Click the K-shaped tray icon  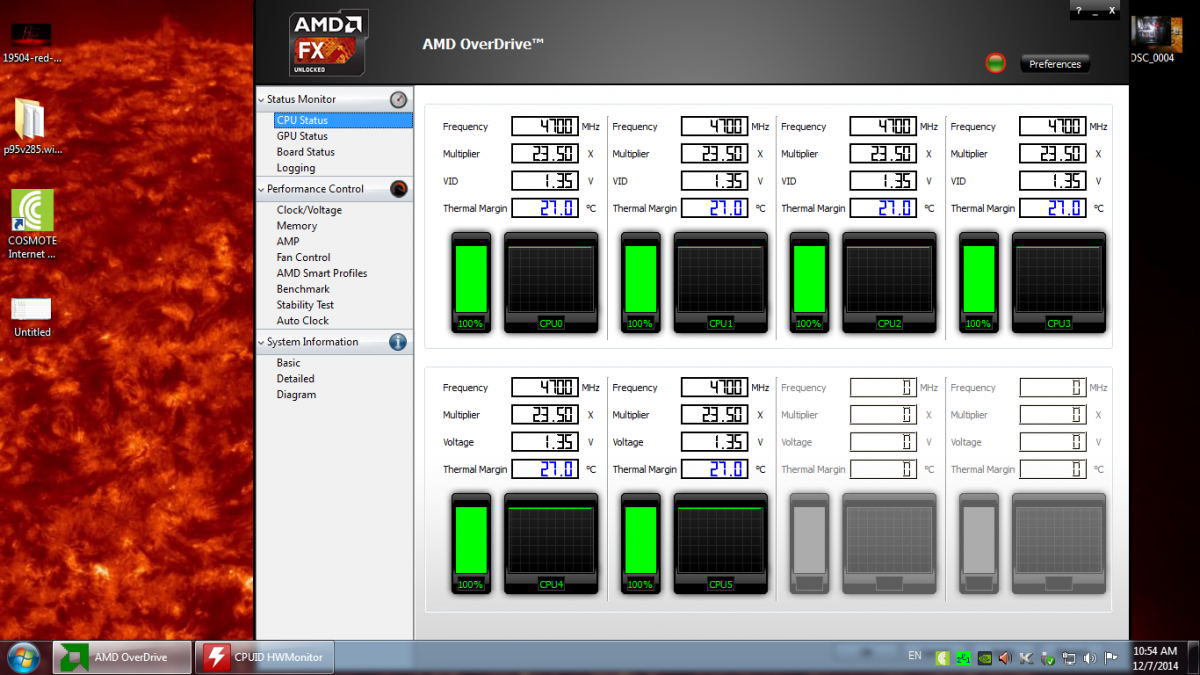1026,658
